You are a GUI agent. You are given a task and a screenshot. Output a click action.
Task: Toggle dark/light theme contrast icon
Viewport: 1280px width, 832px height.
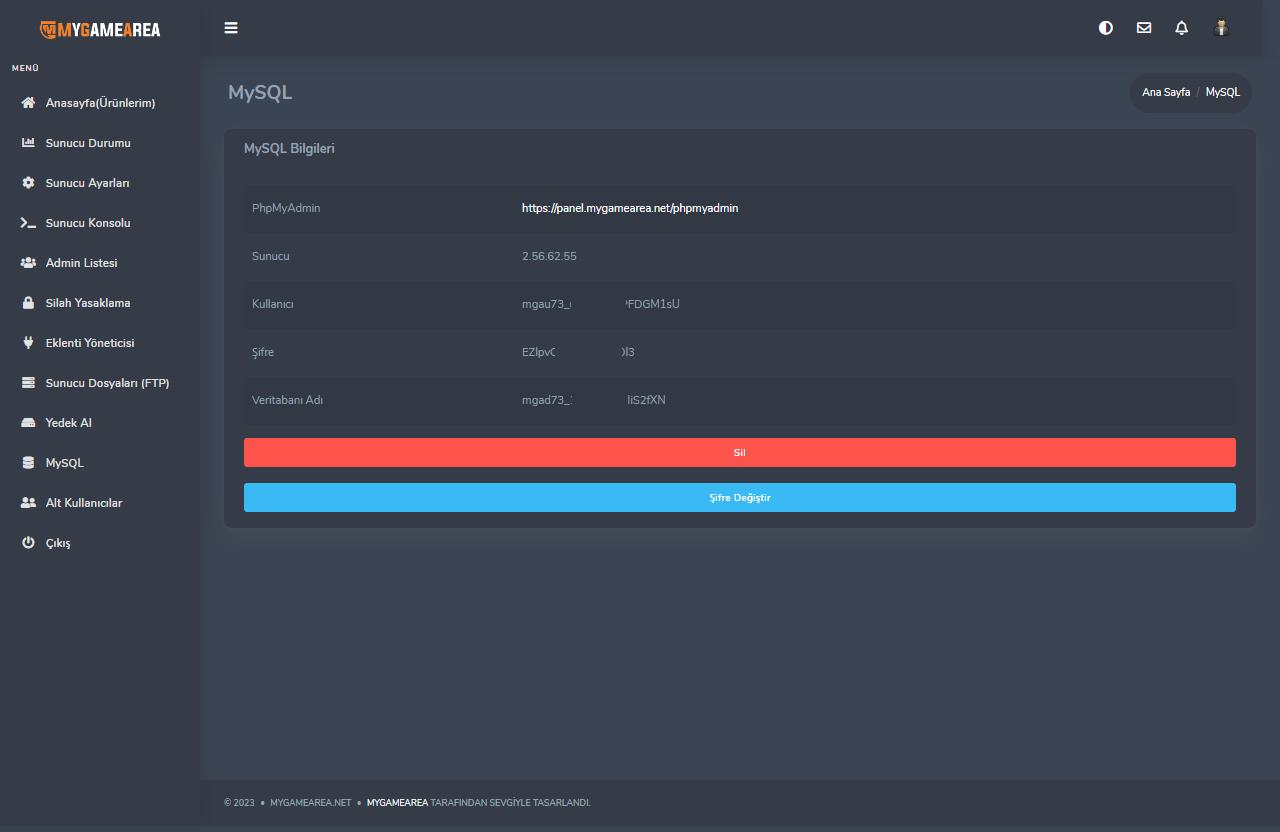(1106, 28)
